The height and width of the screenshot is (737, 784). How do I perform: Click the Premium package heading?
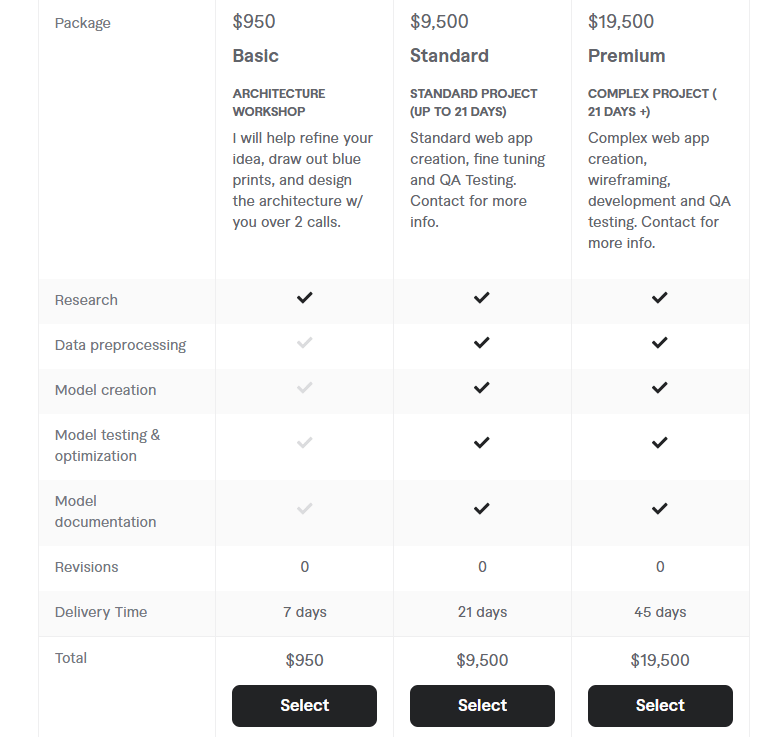(626, 56)
